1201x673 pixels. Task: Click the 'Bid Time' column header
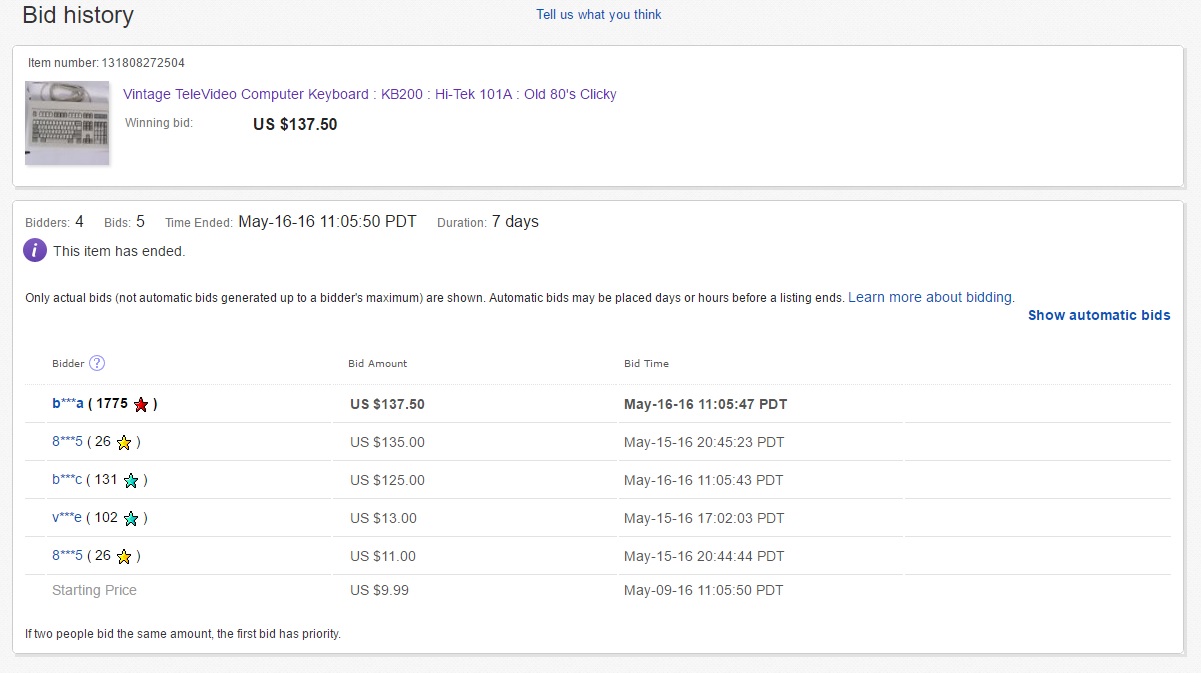(646, 363)
